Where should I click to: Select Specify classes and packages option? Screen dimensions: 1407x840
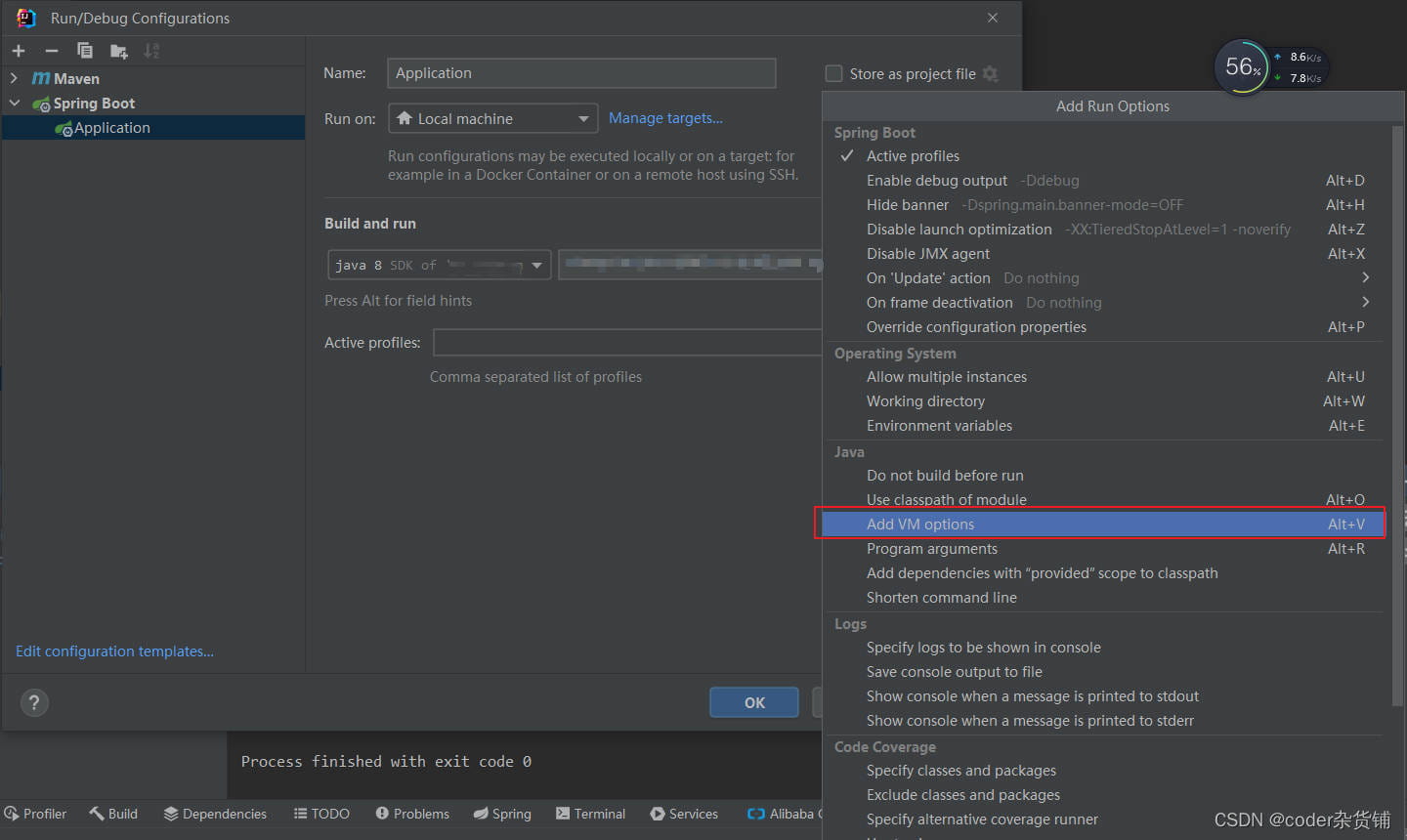[1102, 771]
